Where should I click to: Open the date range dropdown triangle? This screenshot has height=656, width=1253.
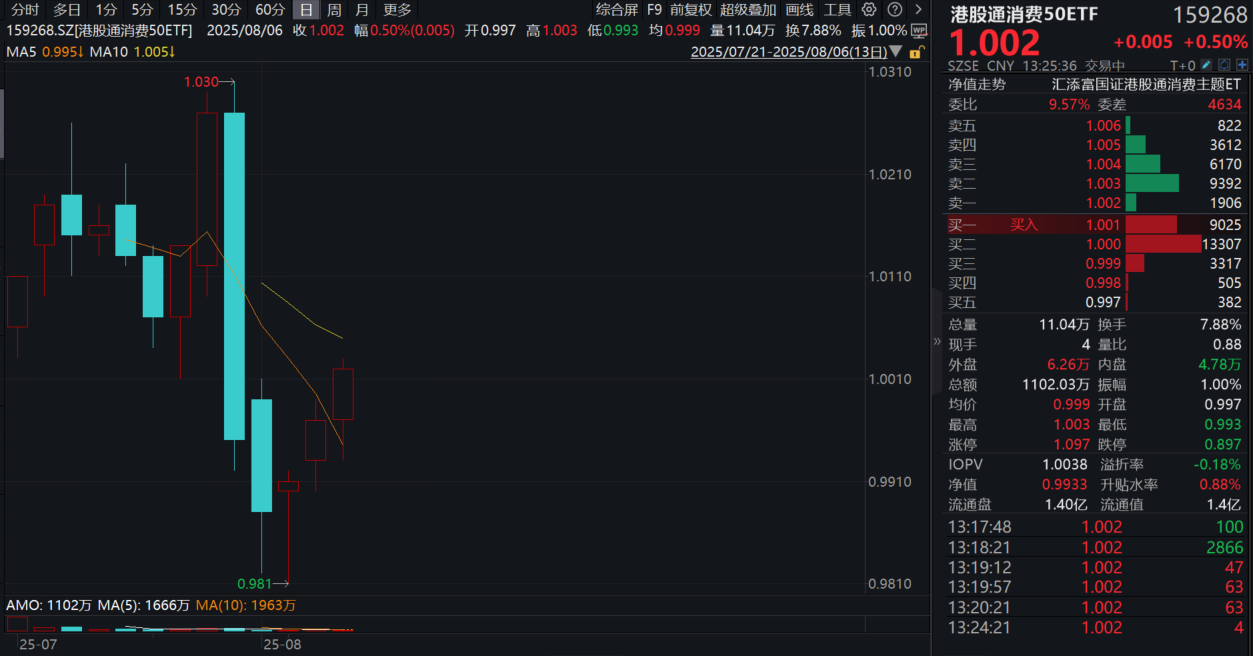894,52
